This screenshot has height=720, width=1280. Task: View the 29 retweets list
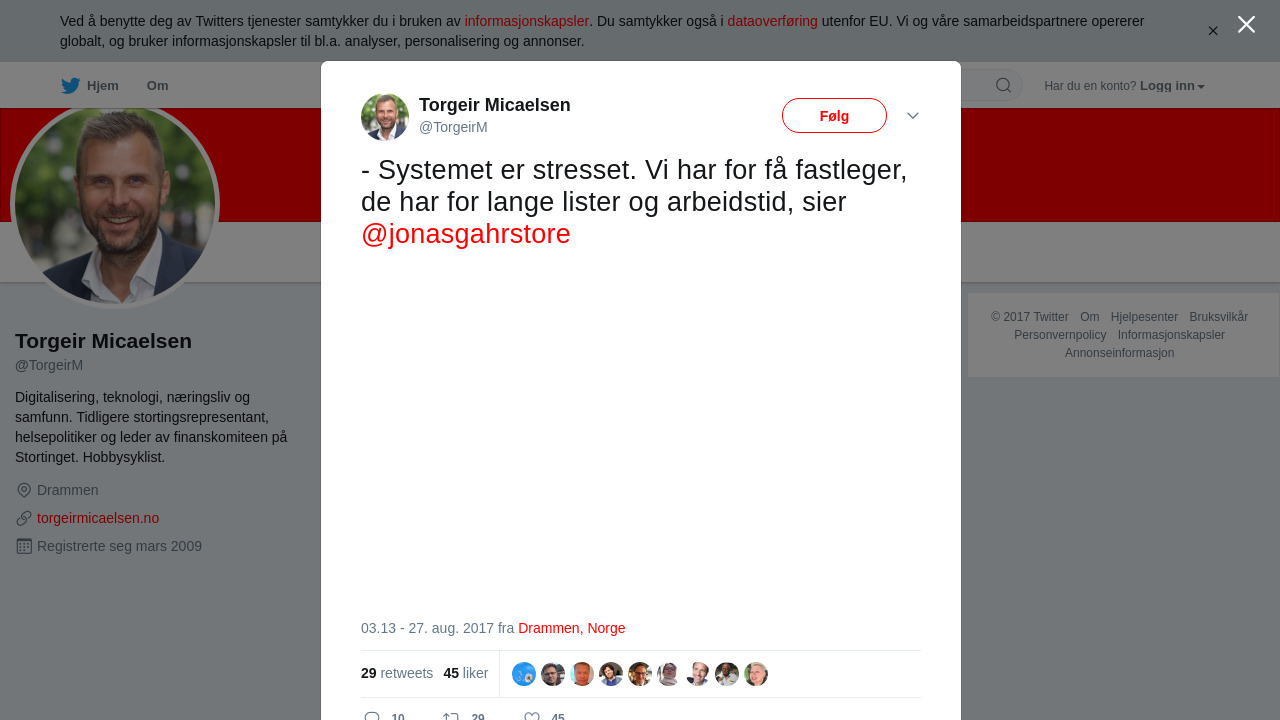click(x=397, y=673)
